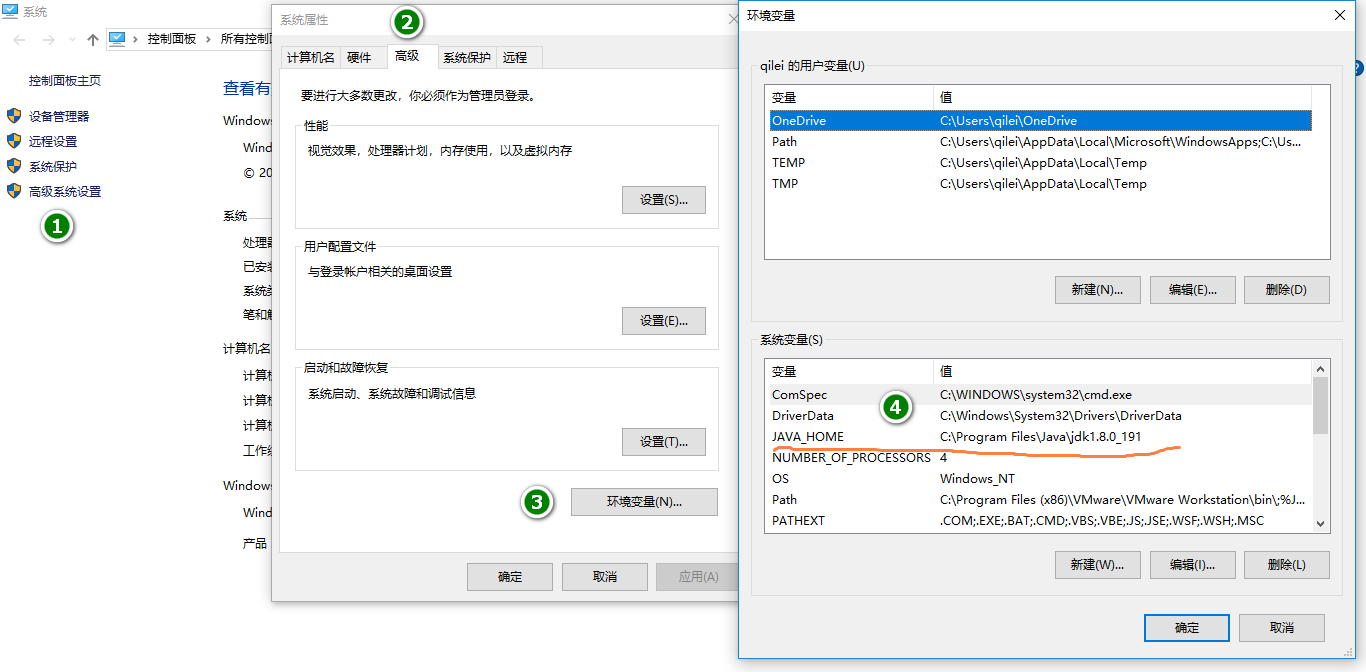This screenshot has height=672, width=1366.
Task: Click 设置(S) performance button
Action: pos(663,200)
